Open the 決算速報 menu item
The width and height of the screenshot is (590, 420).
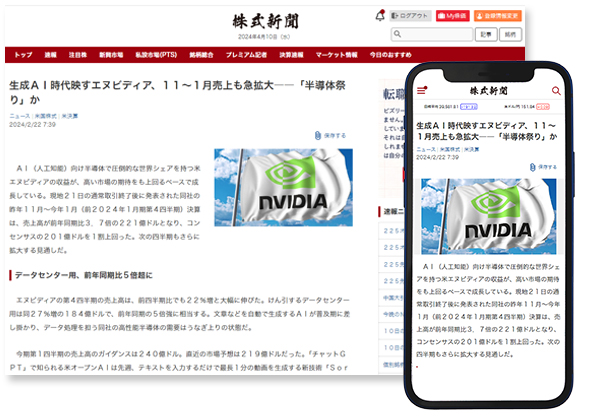coord(291,55)
